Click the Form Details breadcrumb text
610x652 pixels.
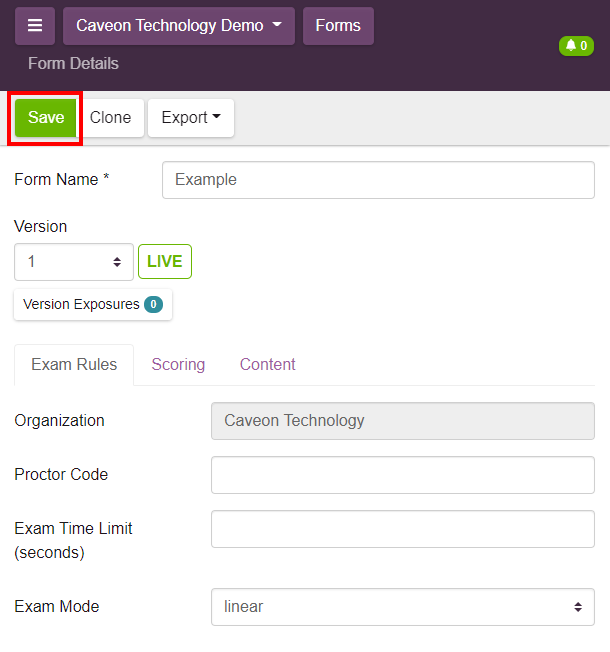pos(73,63)
